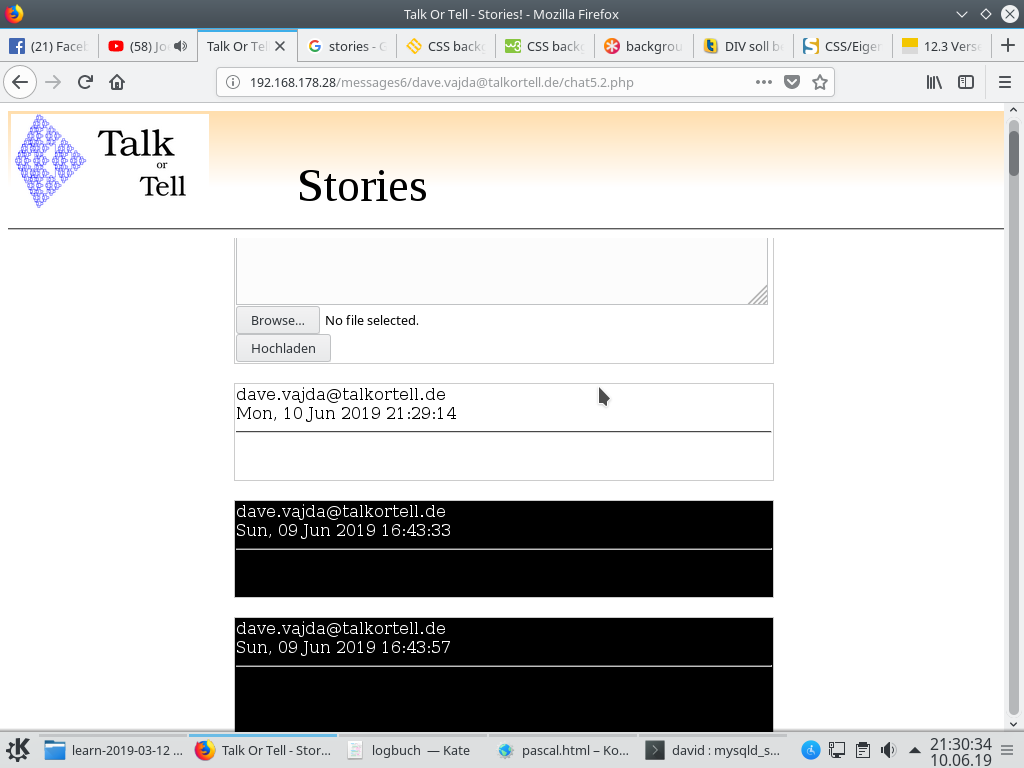1024x768 pixels.
Task: Navigate to the Firefox home page
Action: coord(117,83)
